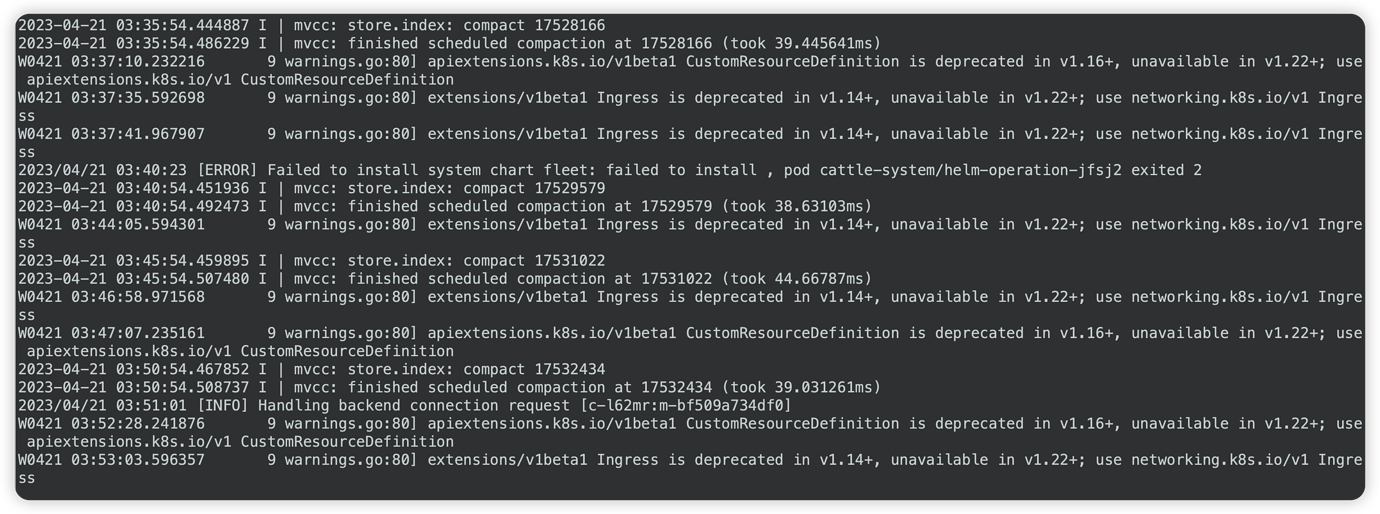
Task: Click the [INFO] tag in the log
Action: 223,406
